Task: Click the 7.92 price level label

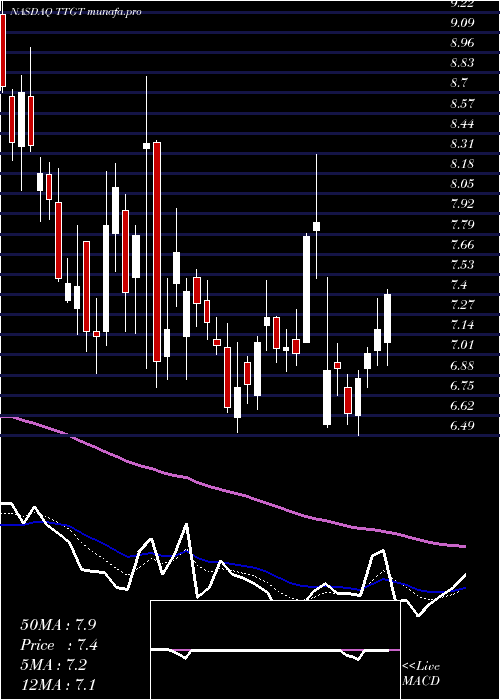Action: [462, 204]
